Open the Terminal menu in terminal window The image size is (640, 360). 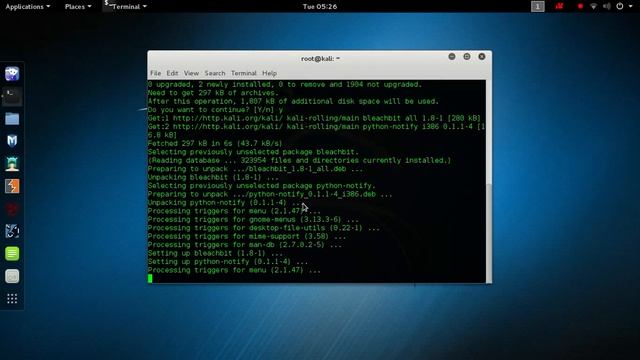(244, 73)
